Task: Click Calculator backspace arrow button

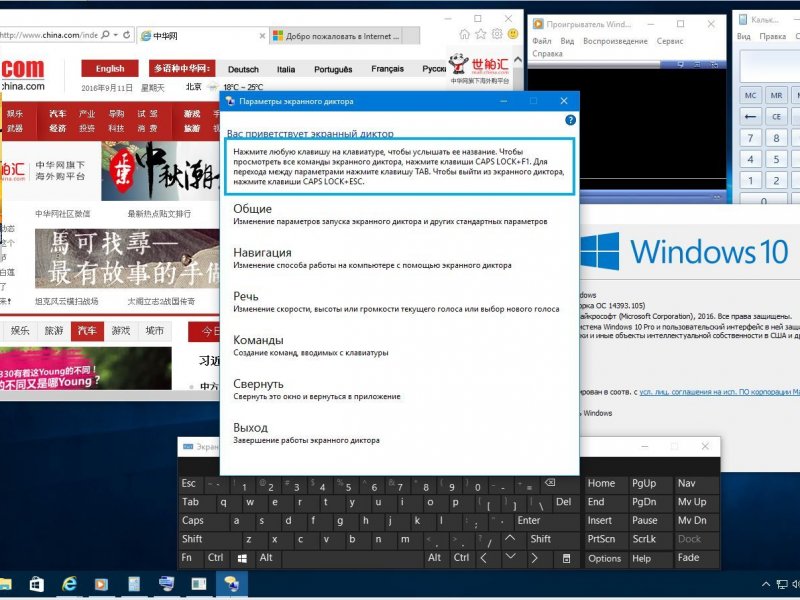Action: tap(750, 117)
